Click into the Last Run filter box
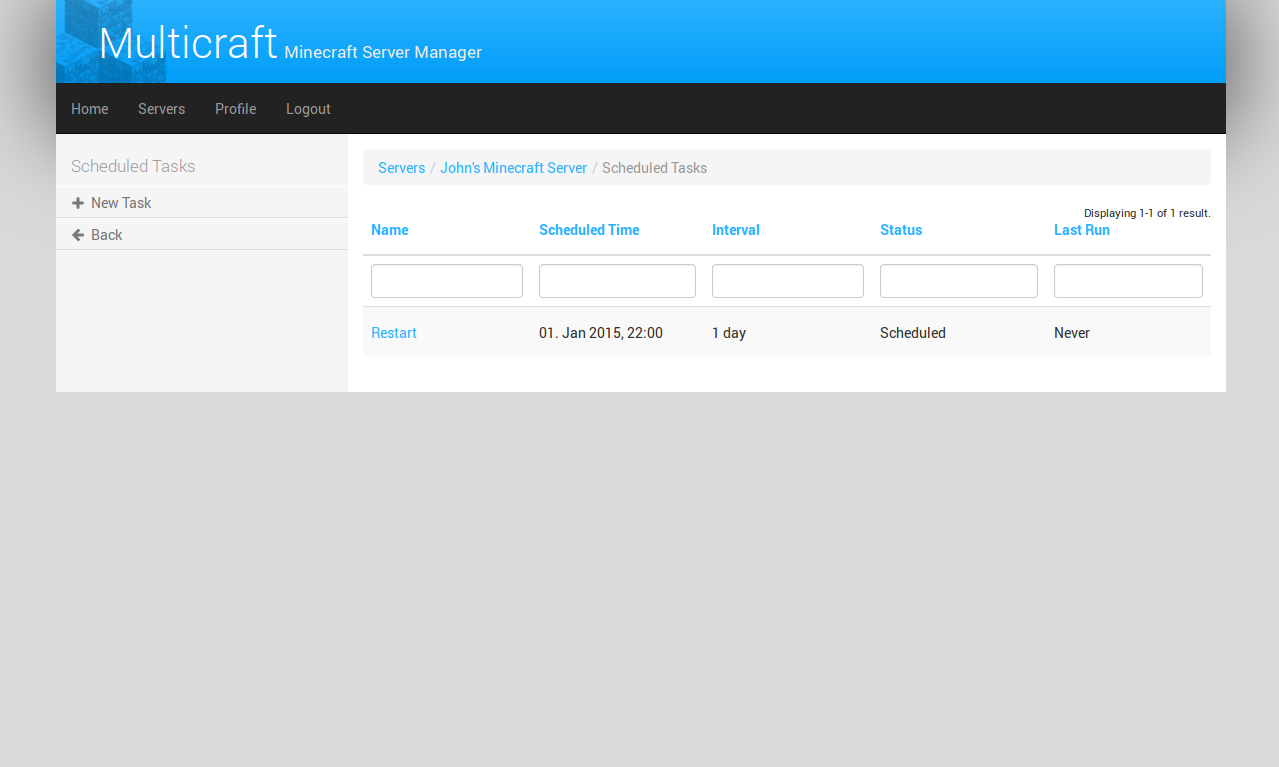Screen dimensions: 1279x767 1127,281
